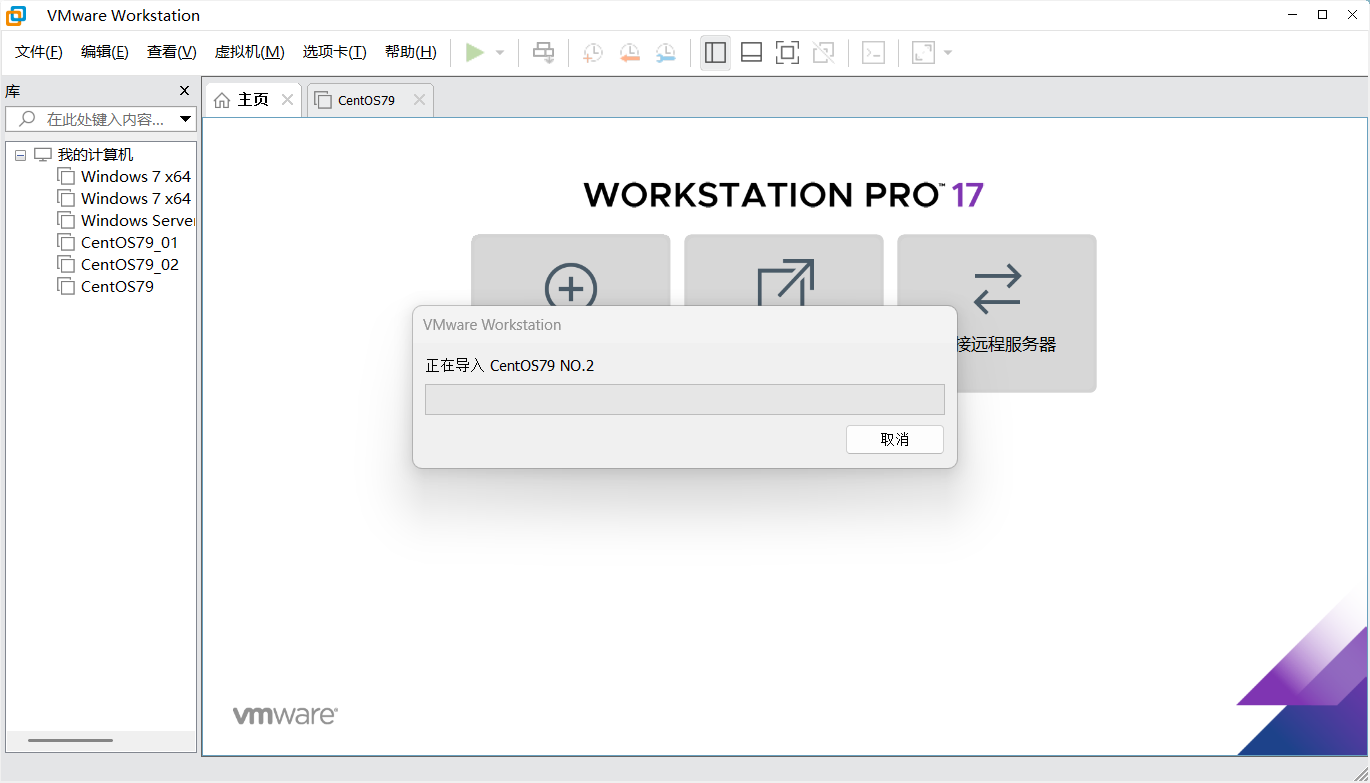Open the 虚拟机(M) menu
The image size is (1370, 783).
click(x=250, y=52)
